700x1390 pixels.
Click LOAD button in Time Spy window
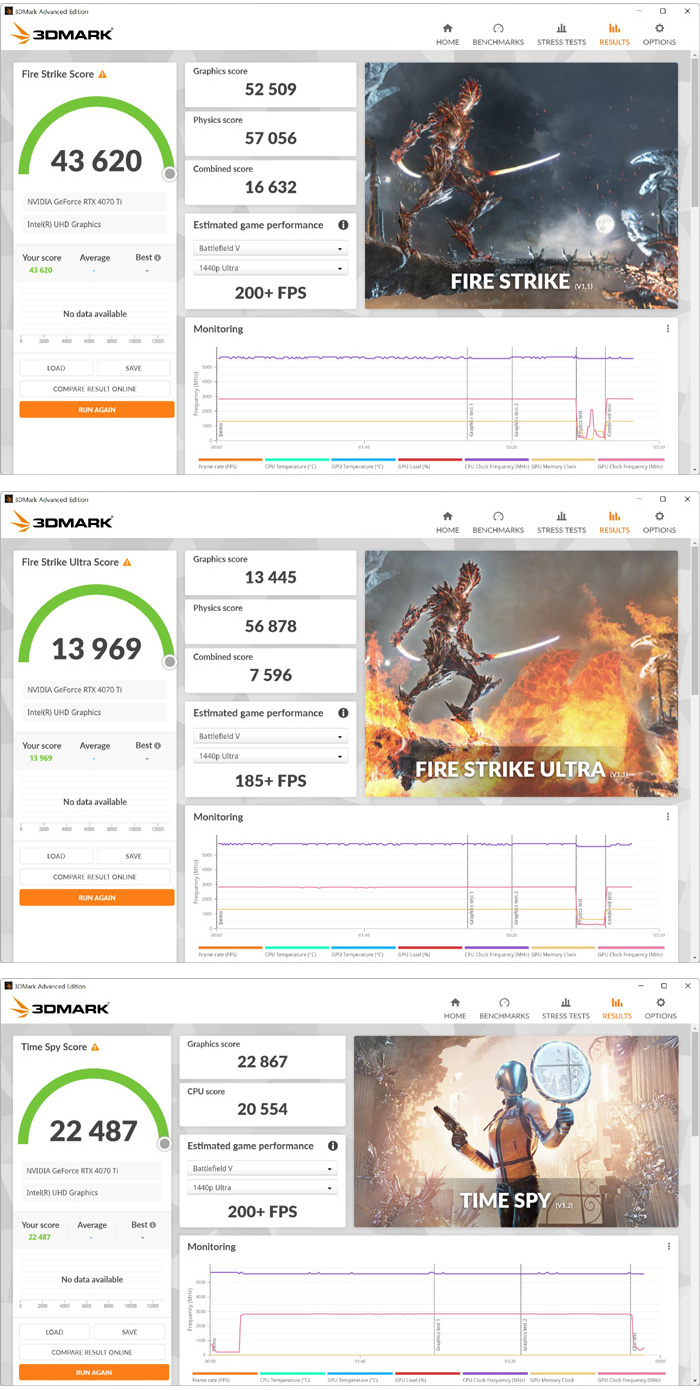54,1332
